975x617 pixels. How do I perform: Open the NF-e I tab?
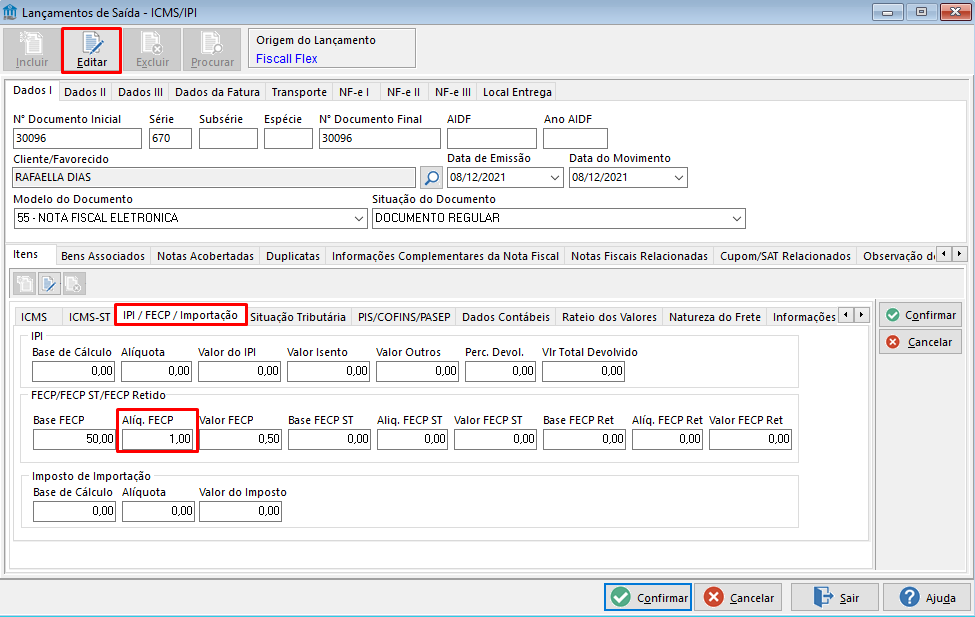[354, 92]
